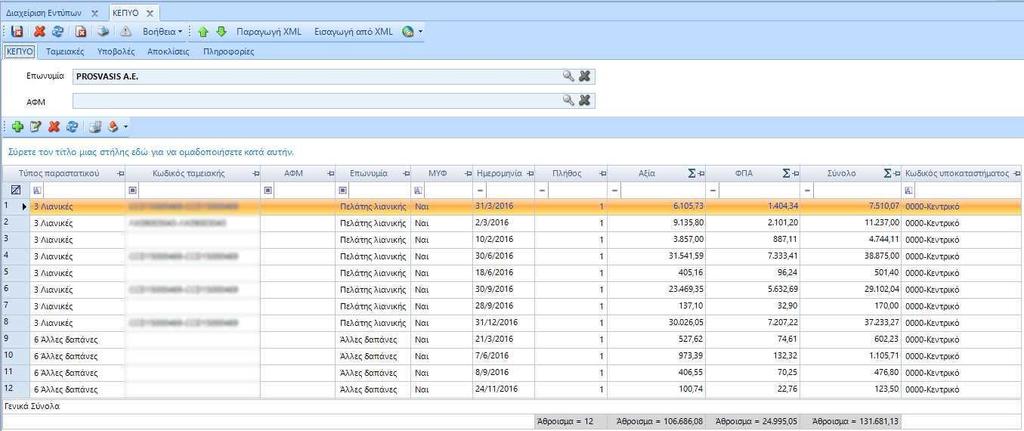Add a new row with green plus icon

[x=18, y=127]
